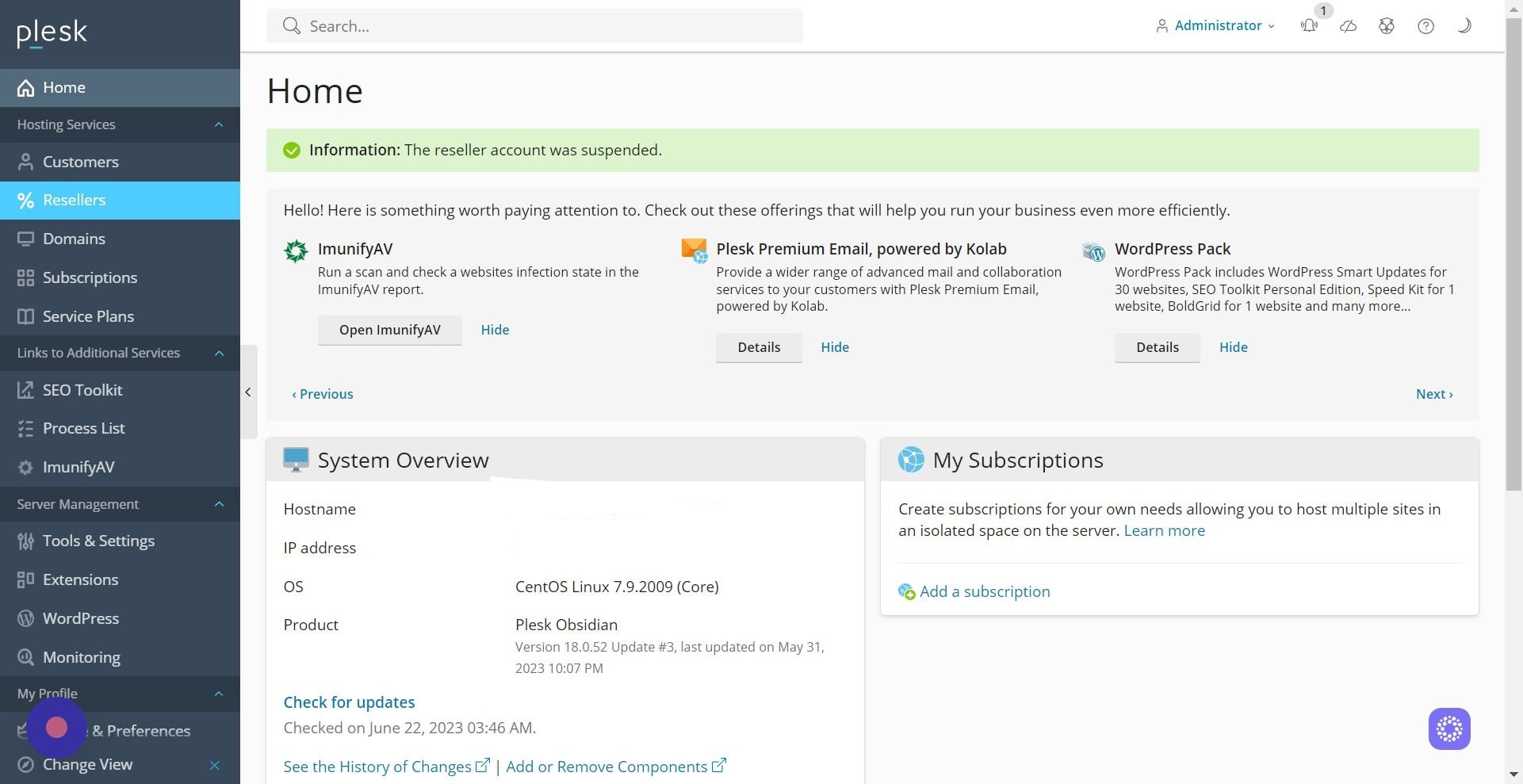1523x784 pixels.
Task: Hide the ImunifyAV offering
Action: click(x=495, y=330)
